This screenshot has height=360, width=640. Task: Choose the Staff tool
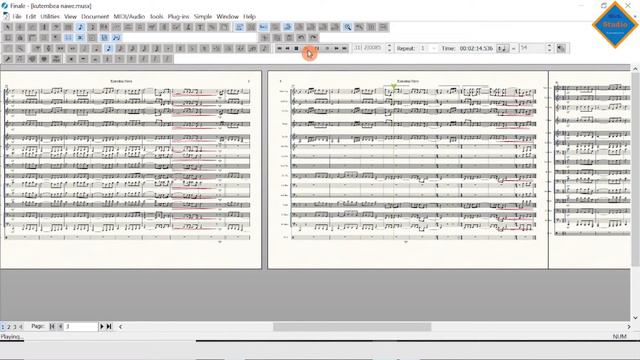(x=20, y=27)
